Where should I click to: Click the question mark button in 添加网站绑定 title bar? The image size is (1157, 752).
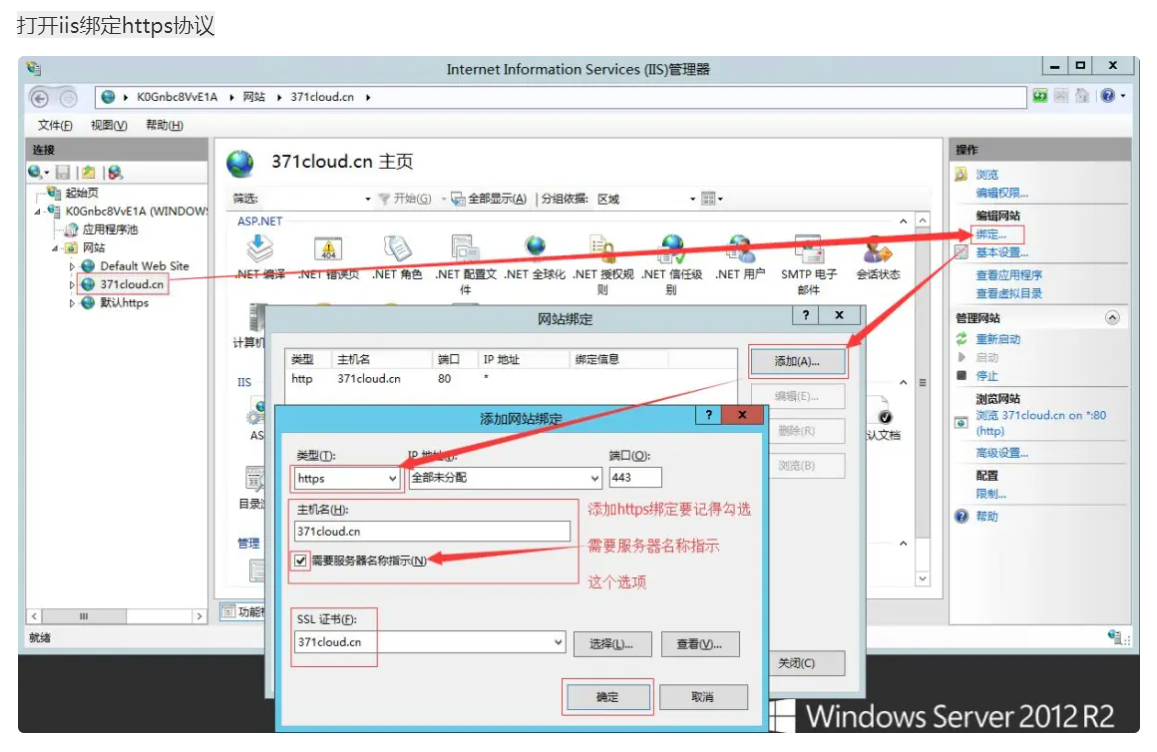(708, 415)
